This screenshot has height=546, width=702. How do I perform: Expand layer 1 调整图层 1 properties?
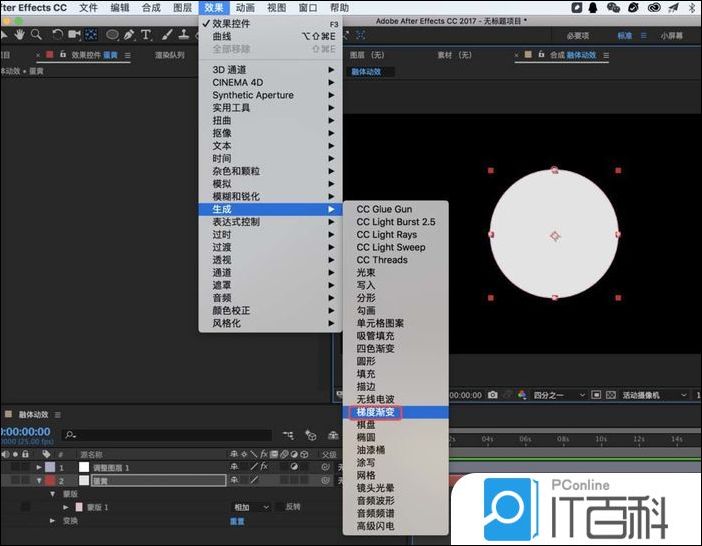tap(39, 467)
